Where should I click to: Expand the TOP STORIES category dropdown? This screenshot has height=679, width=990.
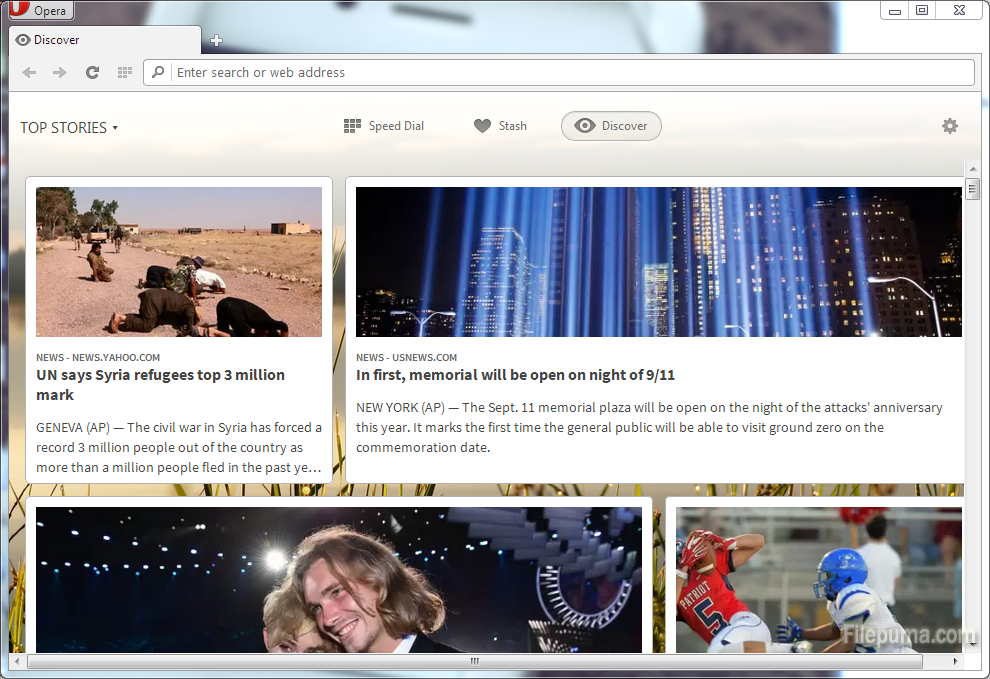(69, 127)
